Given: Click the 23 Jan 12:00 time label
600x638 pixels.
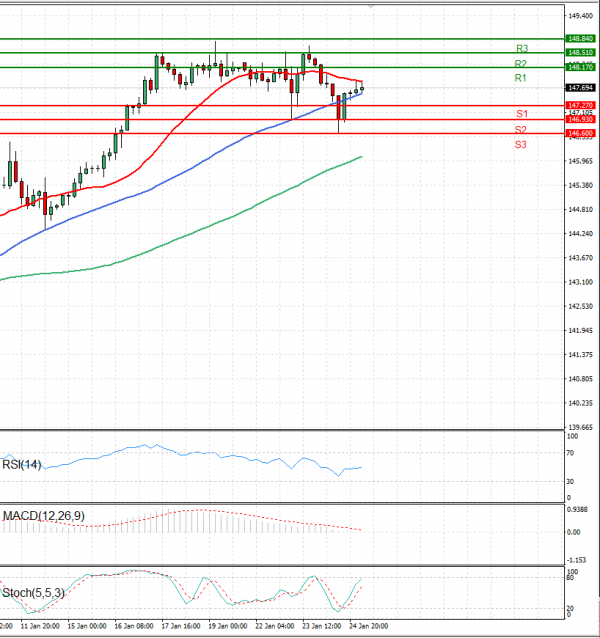Looking at the screenshot, I should (x=322, y=626).
